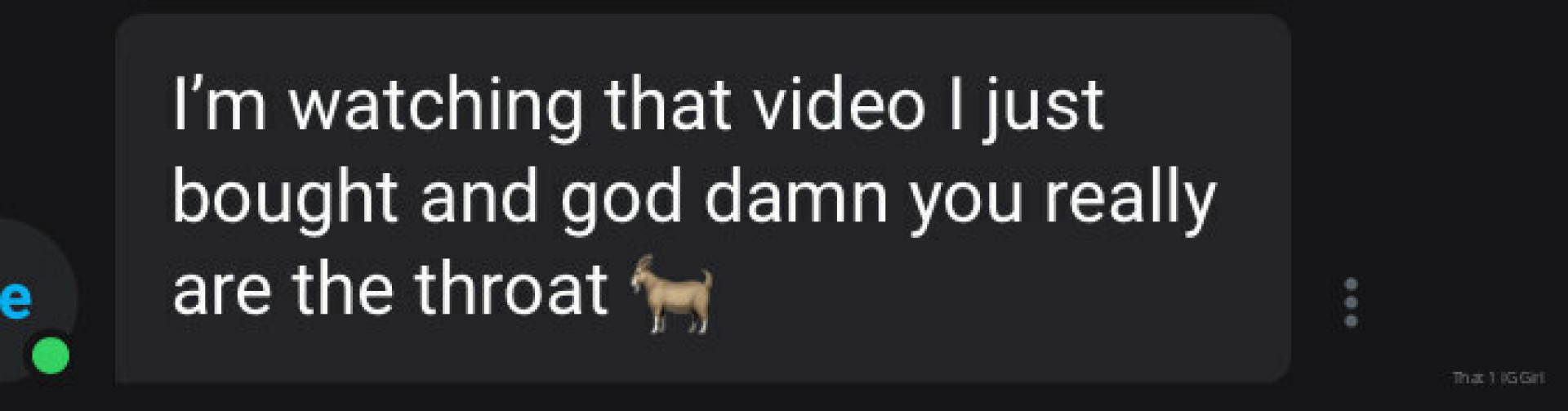Click the word "really" in the message
Image resolution: width=1568 pixels, height=411 pixels.
[1130, 200]
